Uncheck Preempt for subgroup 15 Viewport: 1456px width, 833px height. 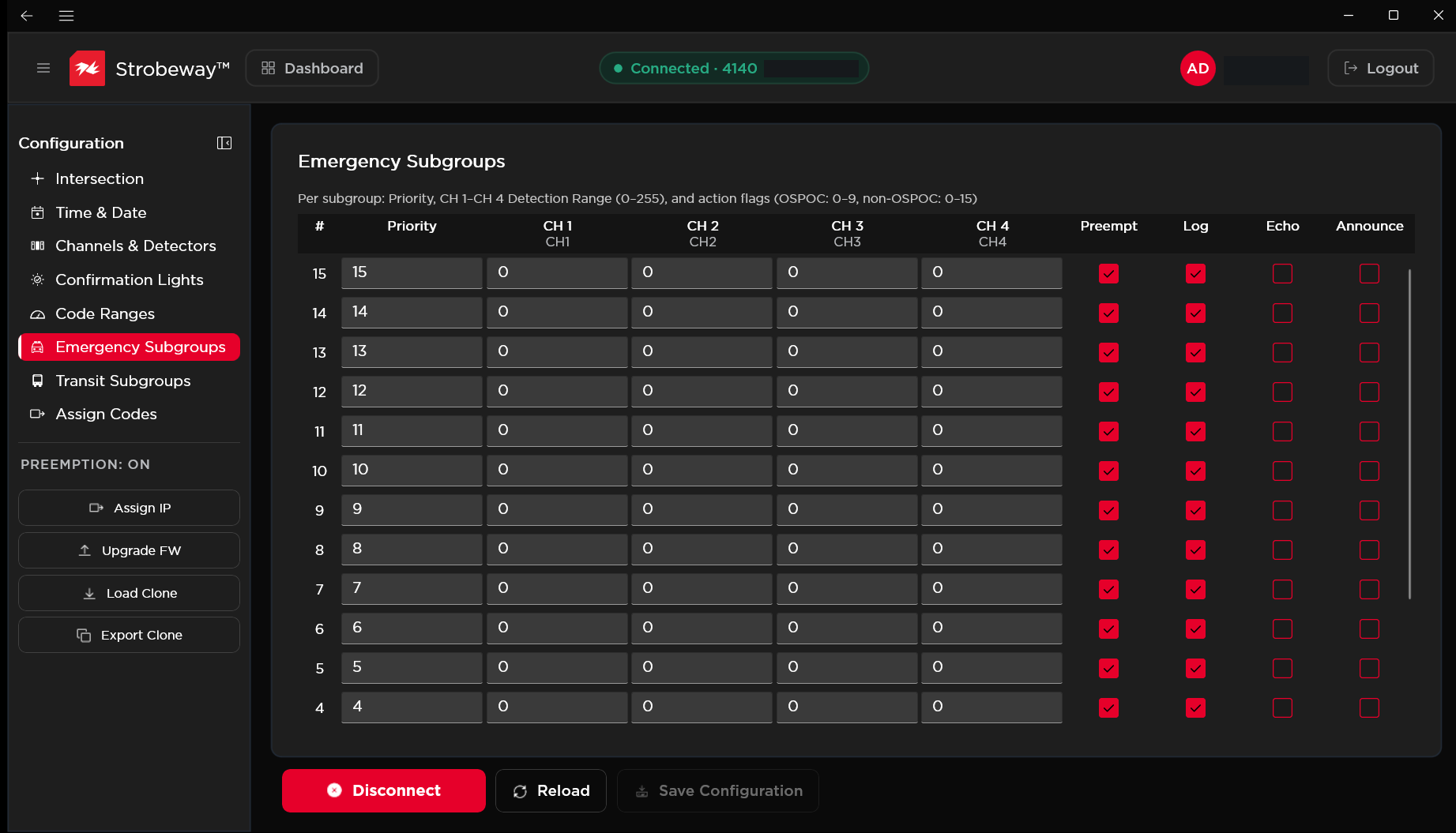pyautogui.click(x=1108, y=273)
